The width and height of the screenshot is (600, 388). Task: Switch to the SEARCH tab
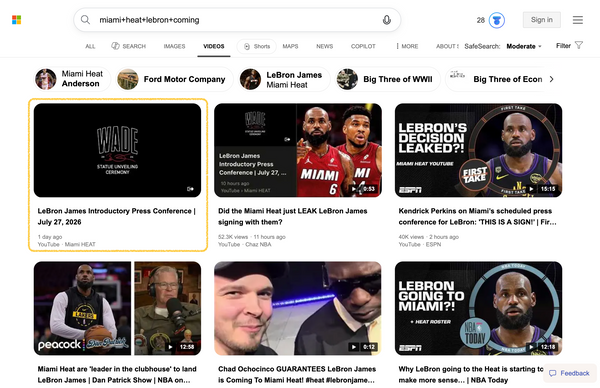pos(129,46)
